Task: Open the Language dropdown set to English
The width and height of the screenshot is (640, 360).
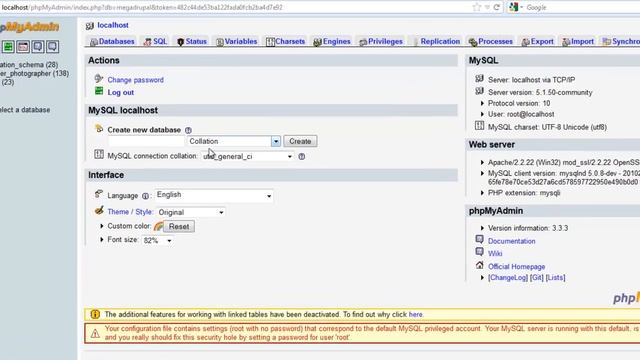Action: [x=214, y=196]
